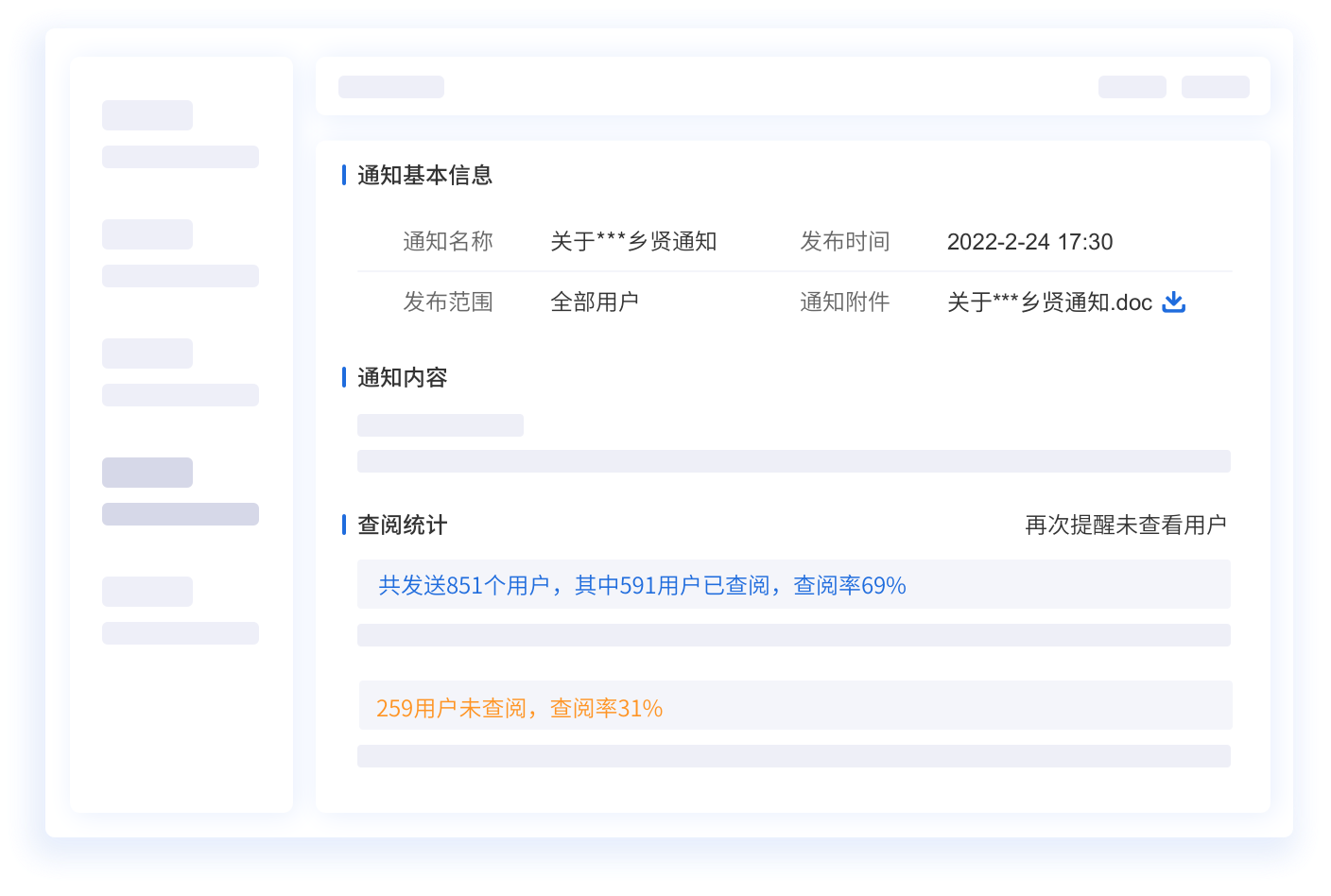Click the 全部用户 publish scope value
This screenshot has width=1331, height=896.
pyautogui.click(x=594, y=302)
